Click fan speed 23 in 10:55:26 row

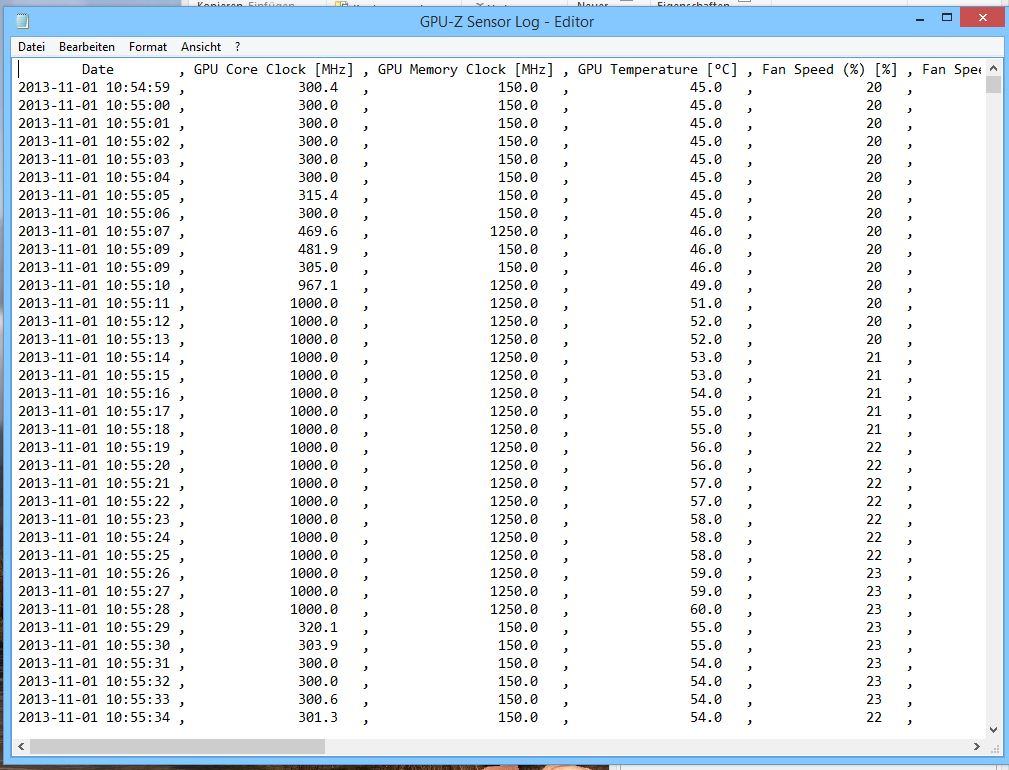874,573
